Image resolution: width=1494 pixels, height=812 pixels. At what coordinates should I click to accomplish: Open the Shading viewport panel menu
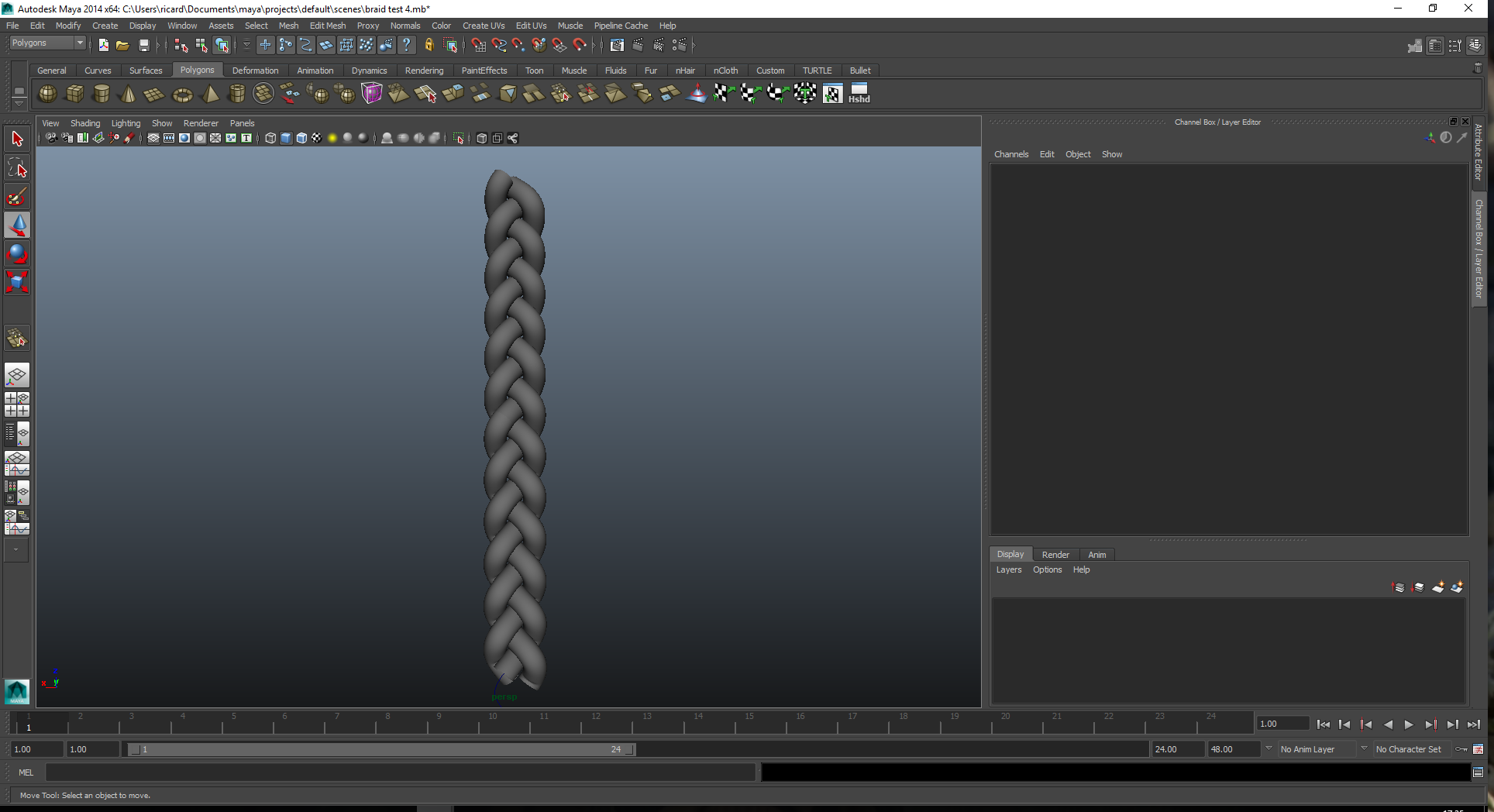(85, 123)
